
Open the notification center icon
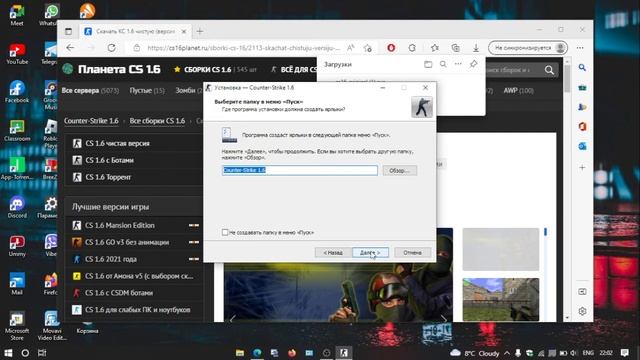pos(625,353)
